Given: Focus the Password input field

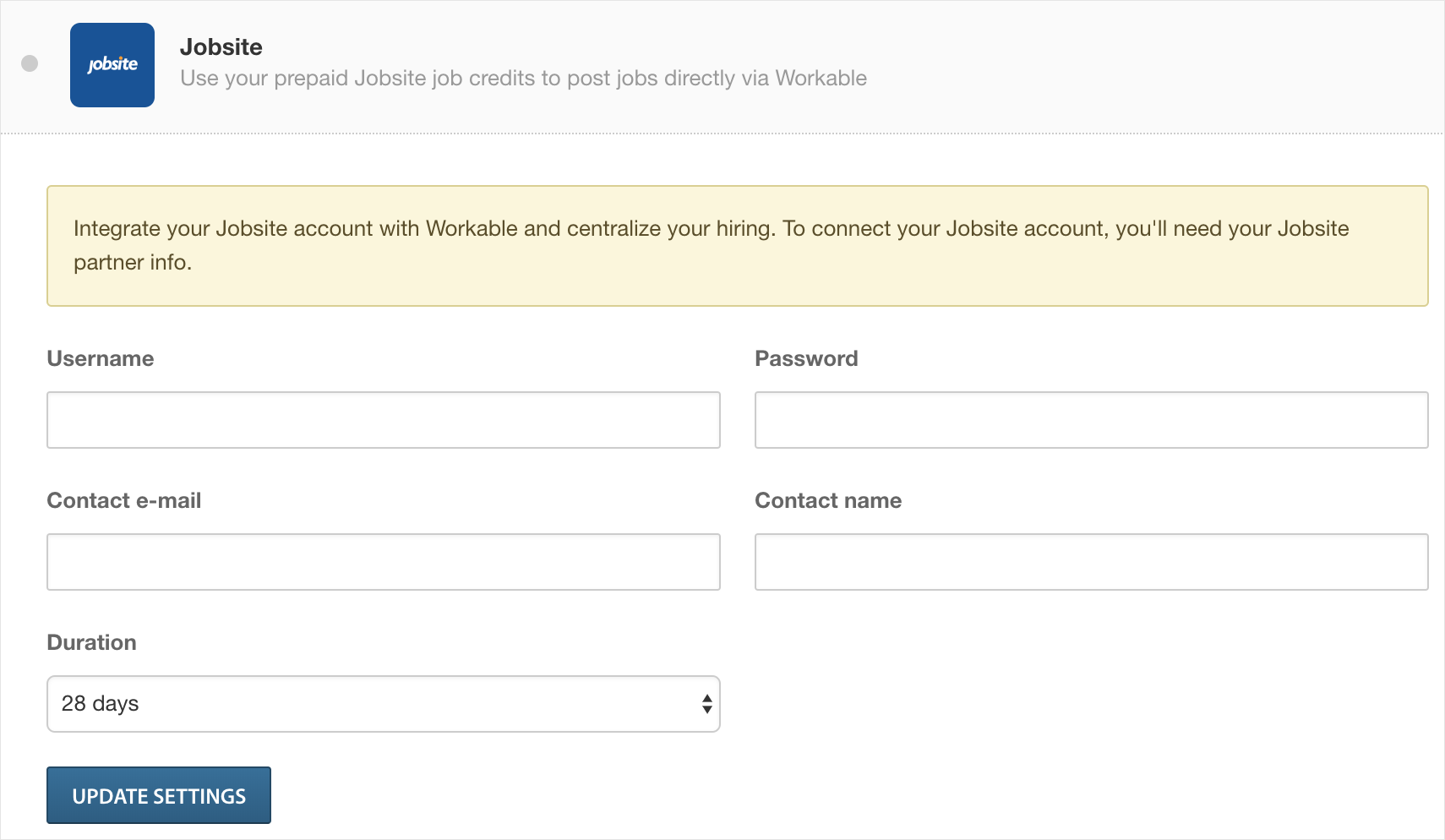Looking at the screenshot, I should click(1091, 420).
